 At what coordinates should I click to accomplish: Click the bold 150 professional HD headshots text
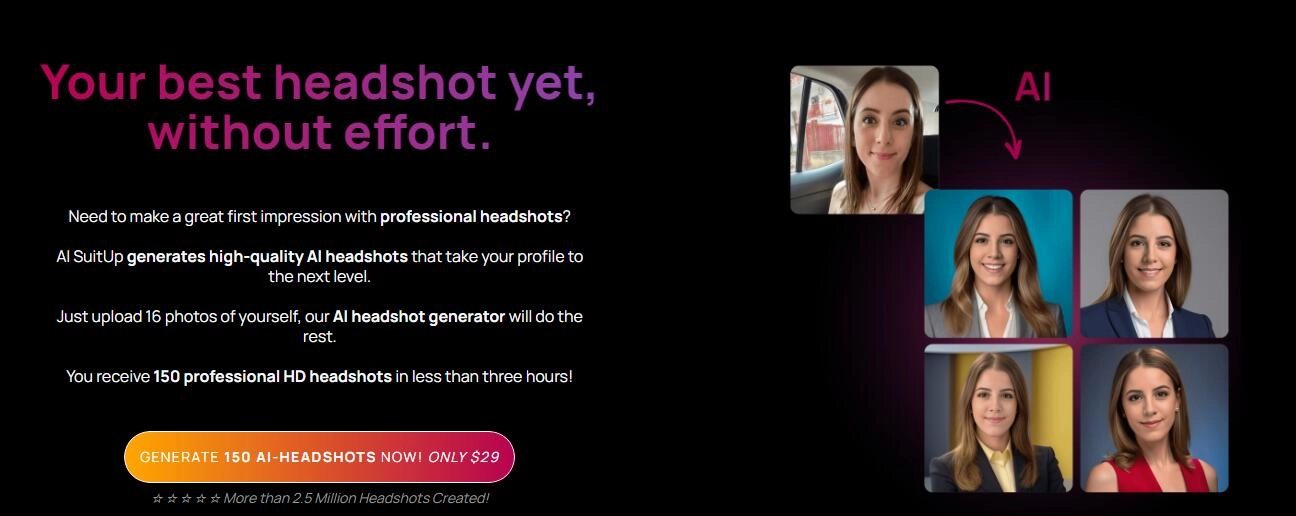[x=272, y=376]
